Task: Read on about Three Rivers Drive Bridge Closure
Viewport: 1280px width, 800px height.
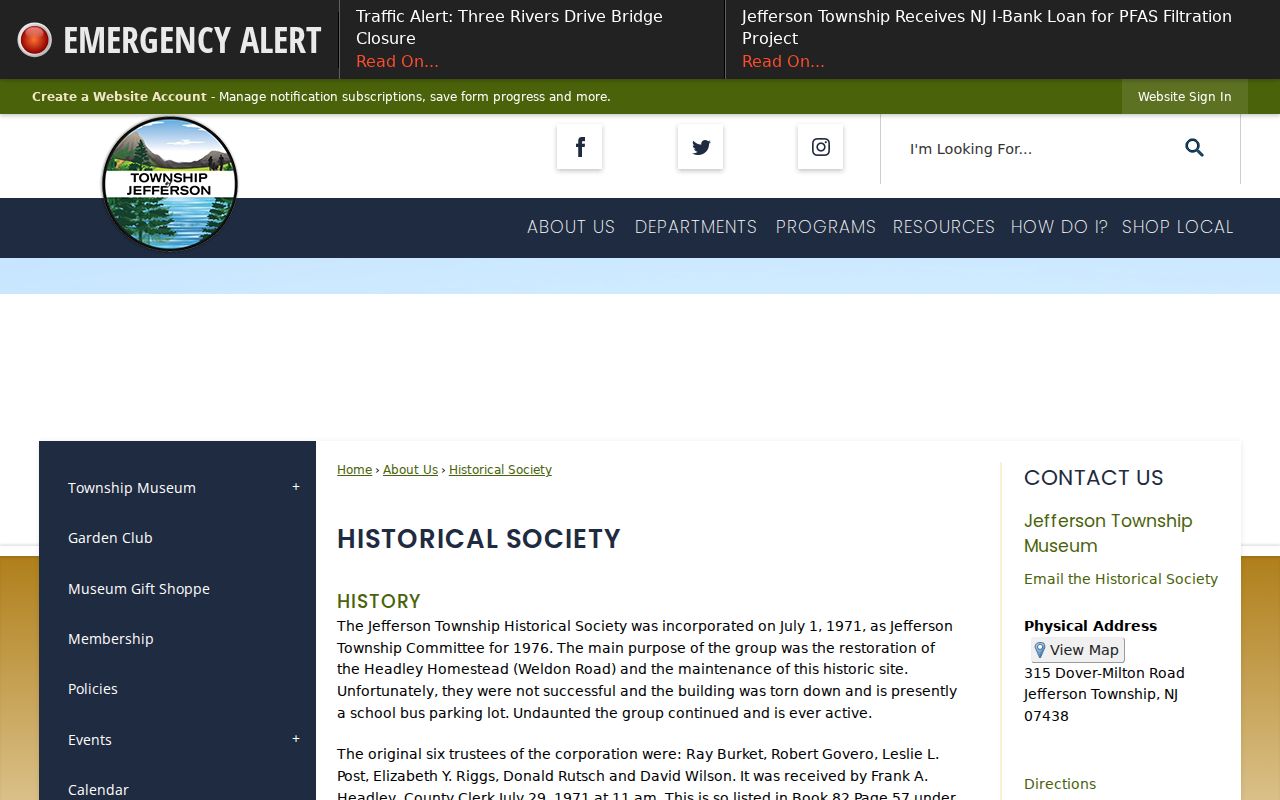Action: 397,61
